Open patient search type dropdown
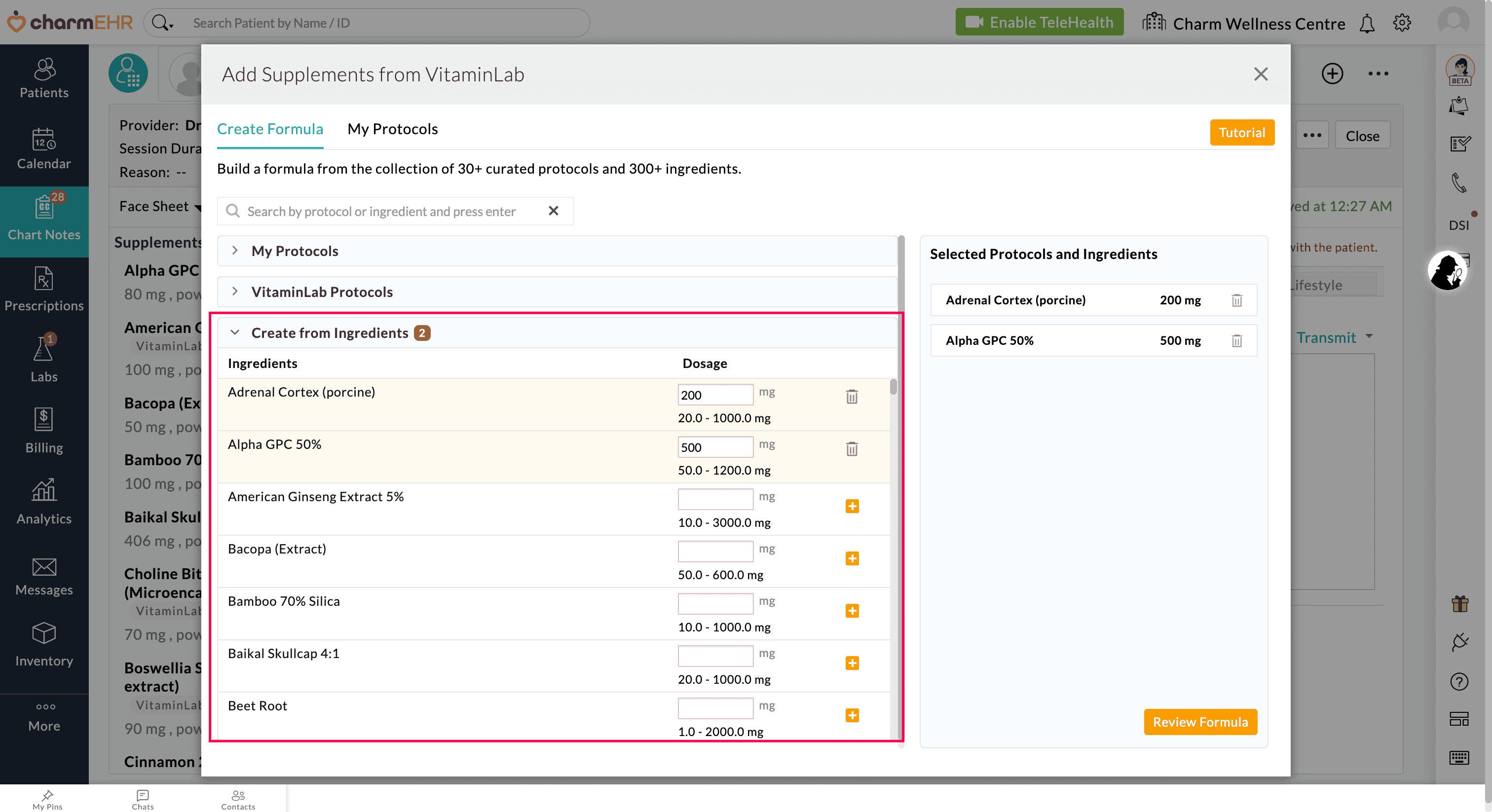This screenshot has width=1492, height=812. (x=163, y=23)
